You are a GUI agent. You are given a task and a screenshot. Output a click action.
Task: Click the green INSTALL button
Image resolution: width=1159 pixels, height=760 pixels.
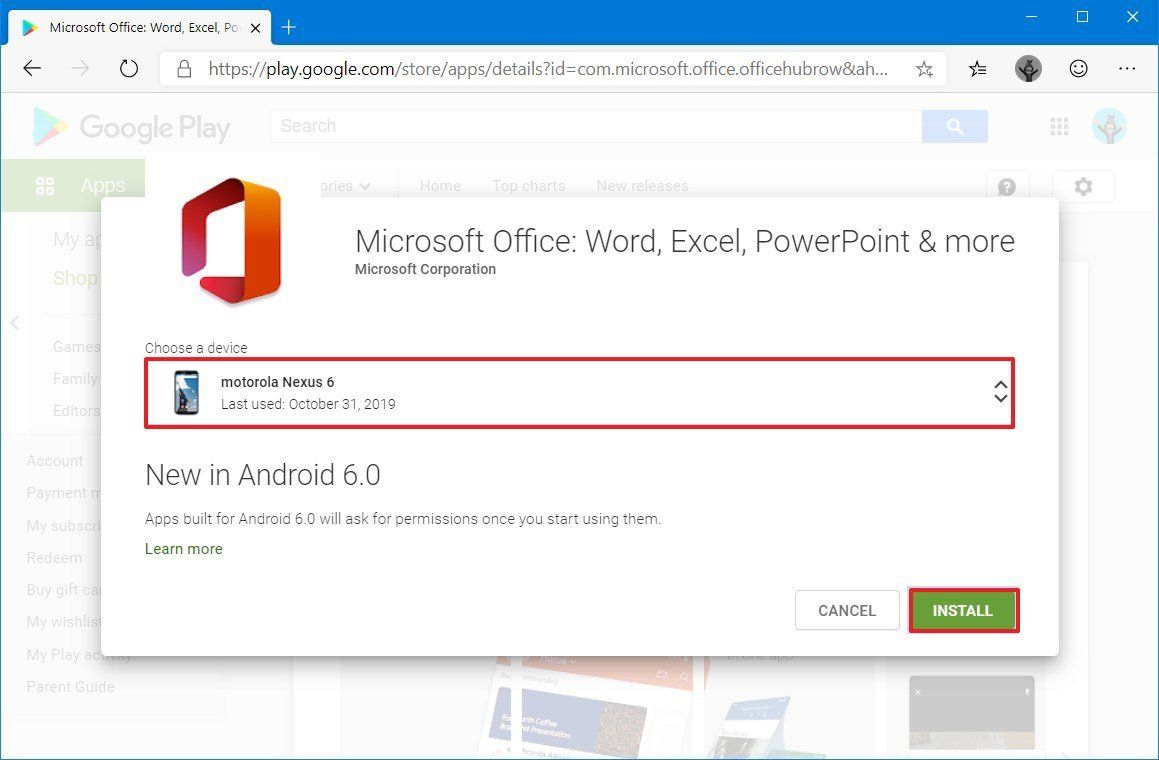[962, 610]
